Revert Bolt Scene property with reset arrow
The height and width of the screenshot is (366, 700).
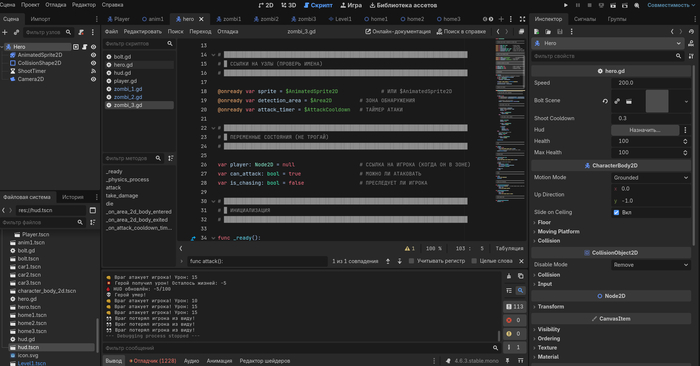[x=605, y=101]
